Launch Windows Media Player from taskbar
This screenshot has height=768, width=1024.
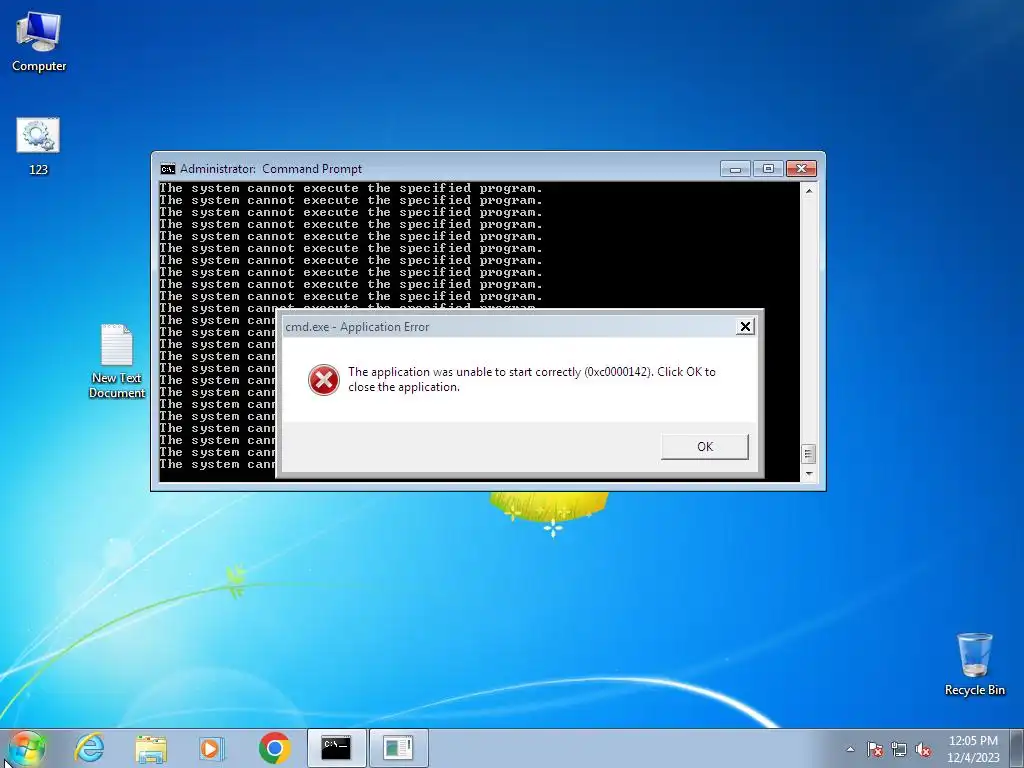(x=212, y=748)
